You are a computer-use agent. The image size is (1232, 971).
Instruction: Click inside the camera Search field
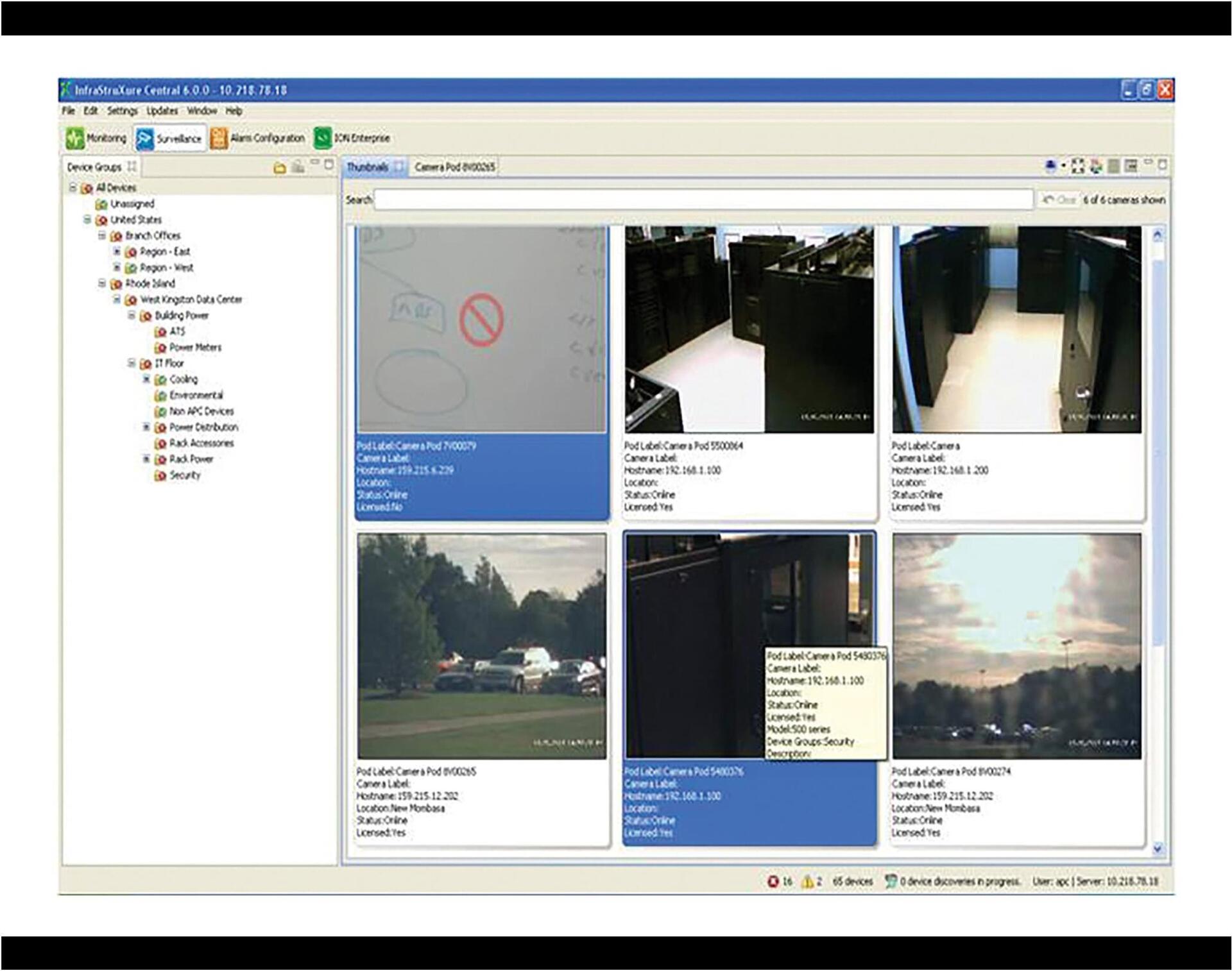(x=703, y=199)
